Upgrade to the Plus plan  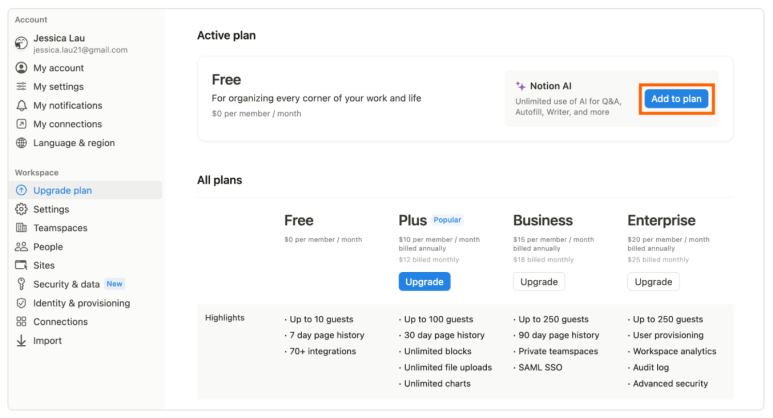[x=424, y=282]
